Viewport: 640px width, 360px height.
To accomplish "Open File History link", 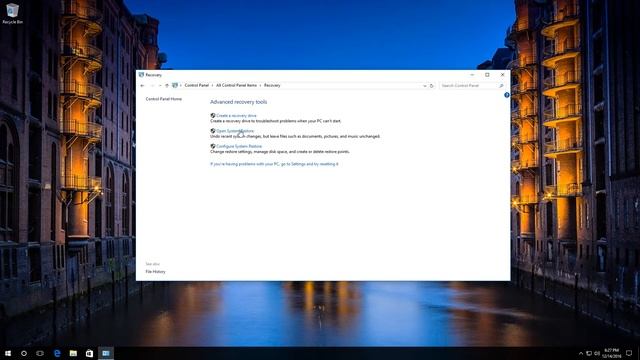I will (x=156, y=272).
